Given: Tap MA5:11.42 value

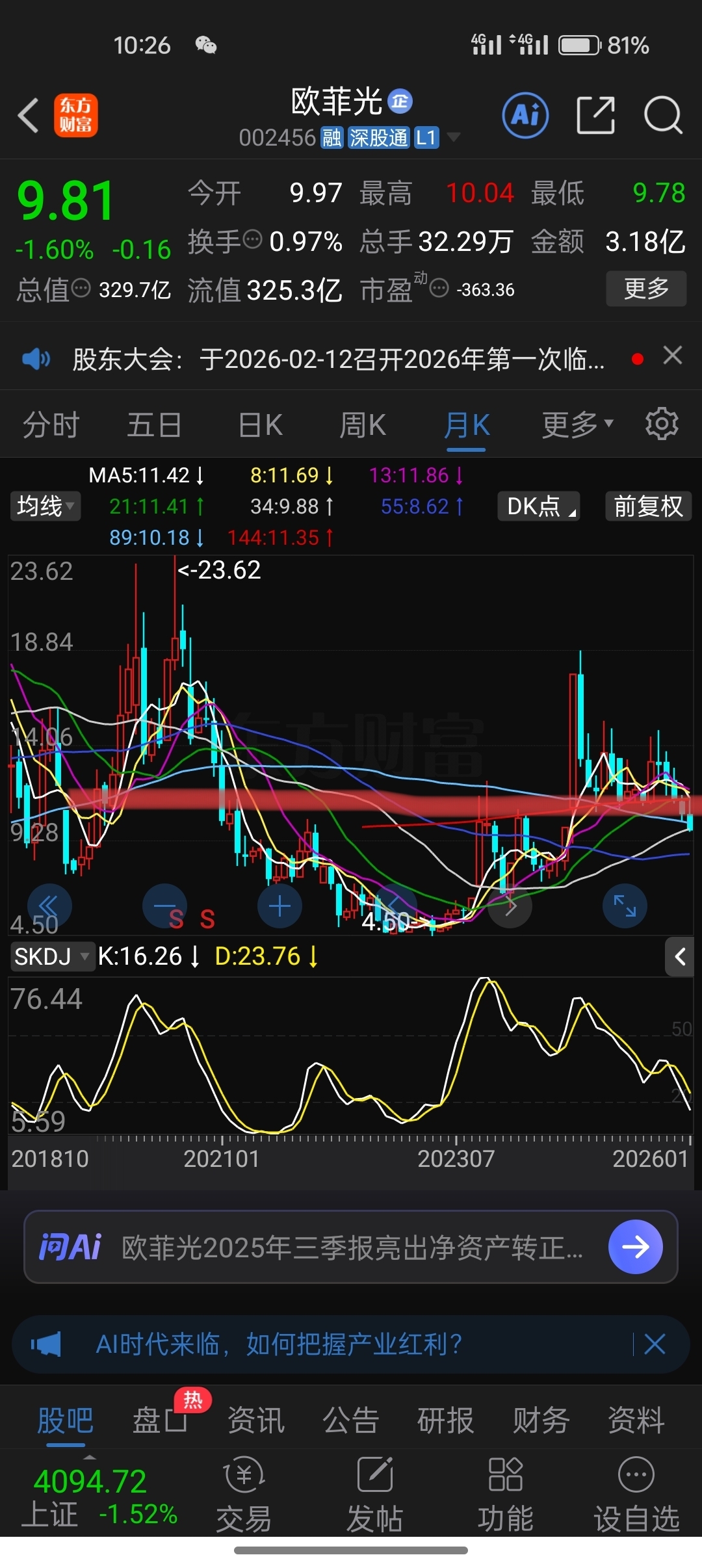Looking at the screenshot, I should pyautogui.click(x=147, y=475).
